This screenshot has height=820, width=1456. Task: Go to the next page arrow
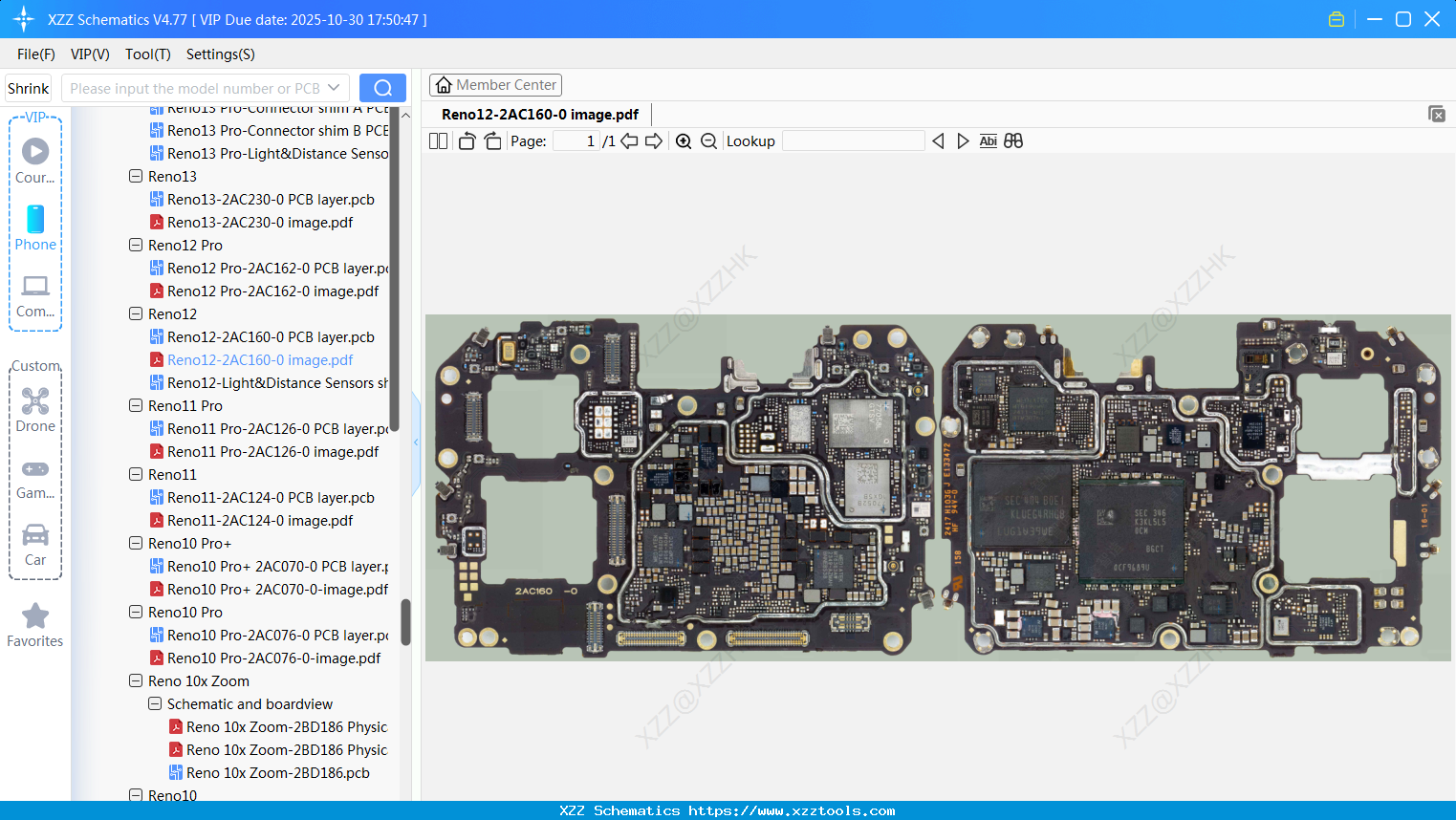tap(654, 141)
